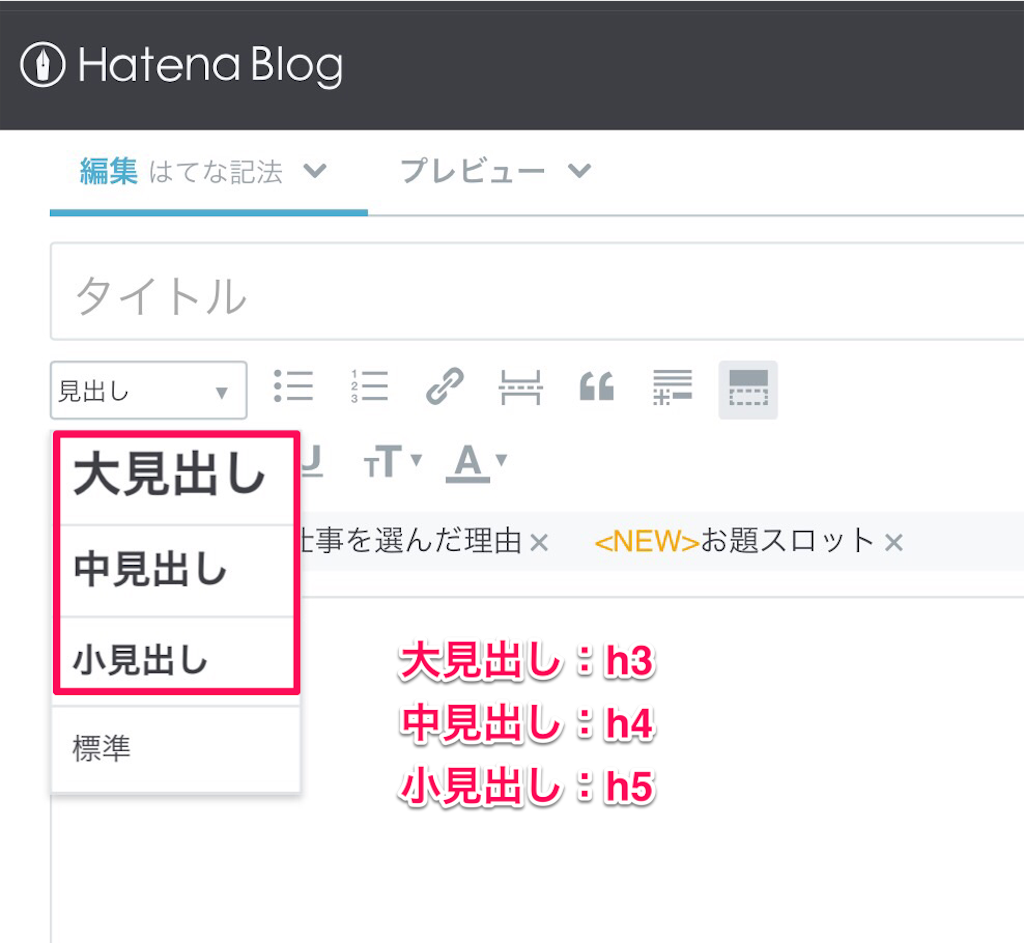Focus the タイトル input field
Image resolution: width=1024 pixels, height=943 pixels.
[x=537, y=292]
